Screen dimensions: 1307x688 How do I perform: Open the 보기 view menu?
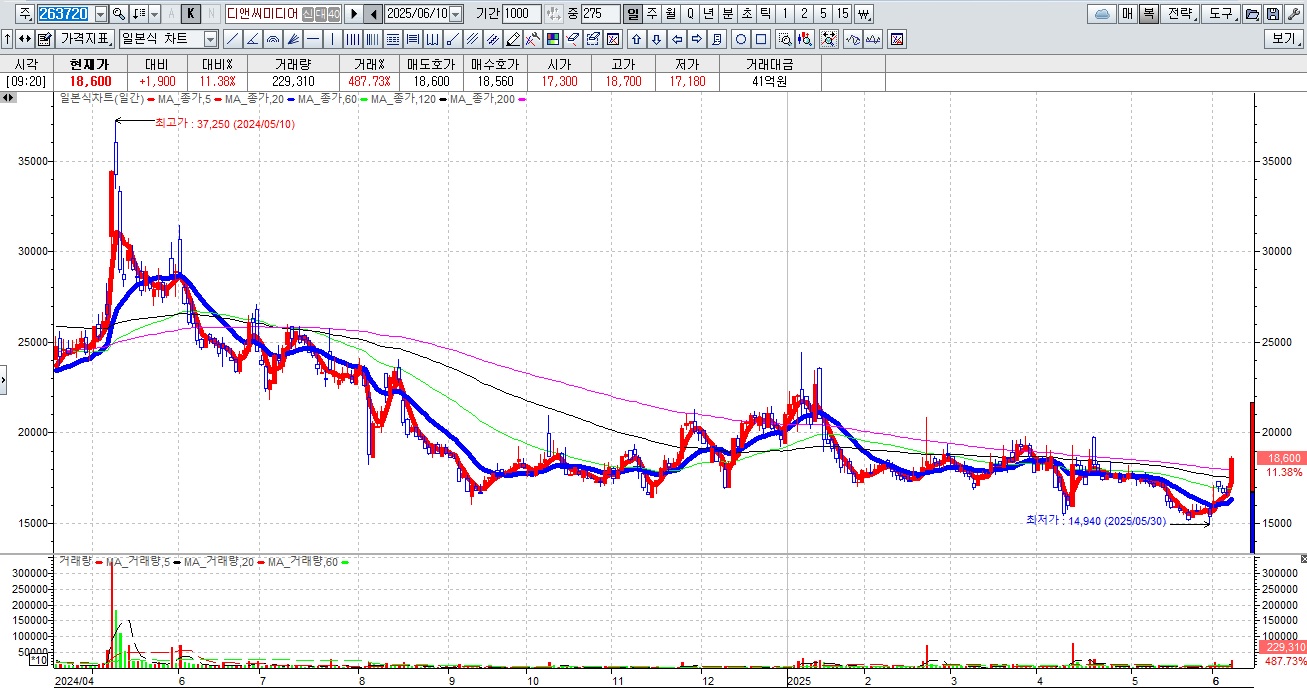click(x=1285, y=39)
